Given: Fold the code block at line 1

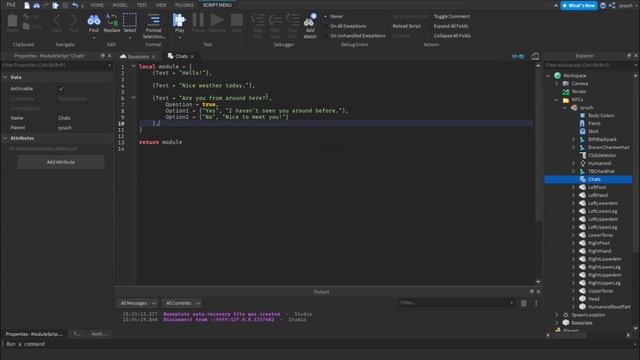Looking at the screenshot, I should 133,66.
